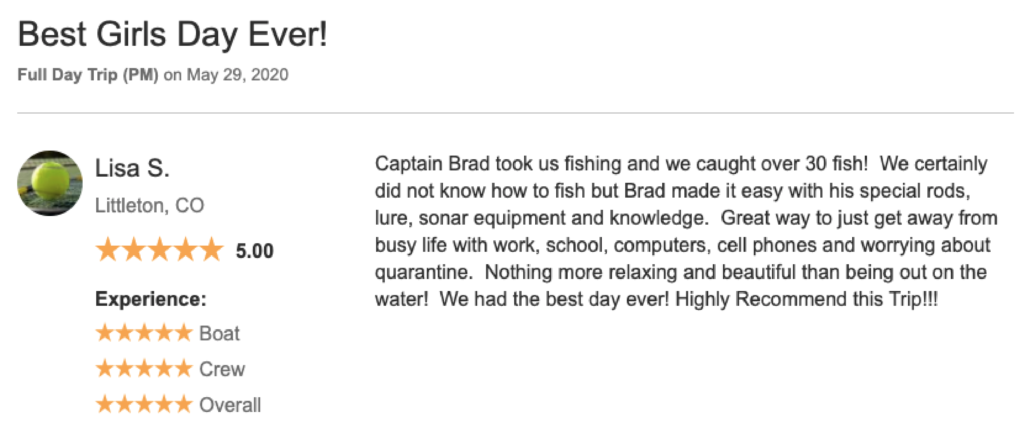Click the fifth star of overall 5.00 rating
Image resolution: width=1024 pixels, height=444 pixels.
210,250
